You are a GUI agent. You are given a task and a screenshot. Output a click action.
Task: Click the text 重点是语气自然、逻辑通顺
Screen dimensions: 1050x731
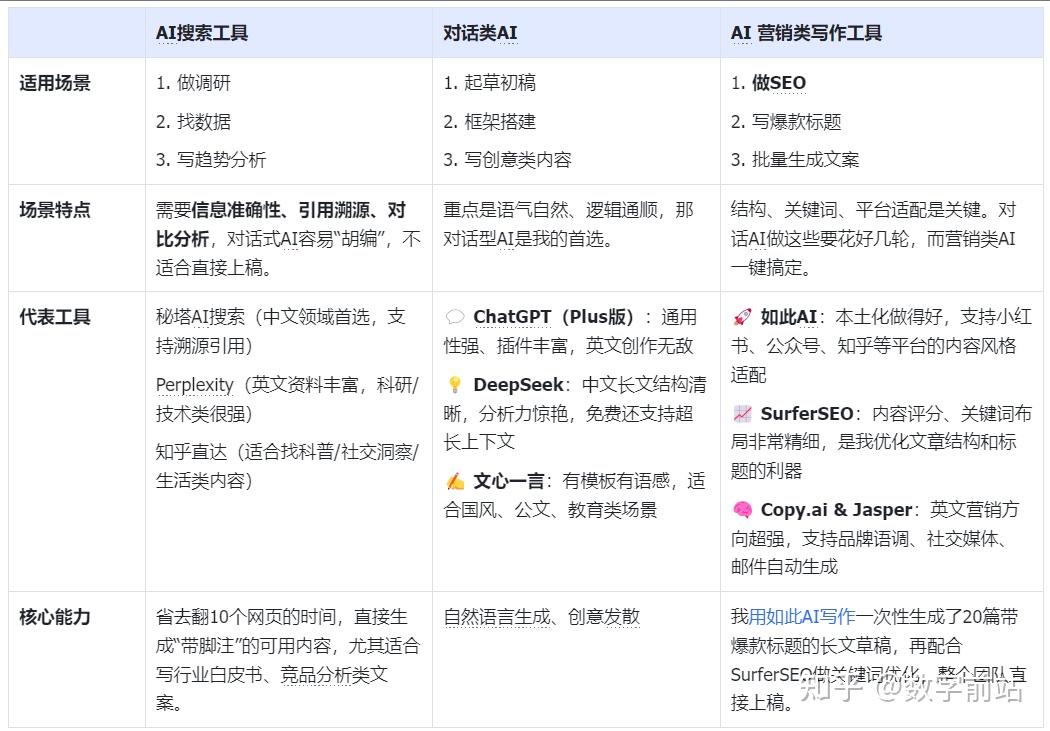550,210
